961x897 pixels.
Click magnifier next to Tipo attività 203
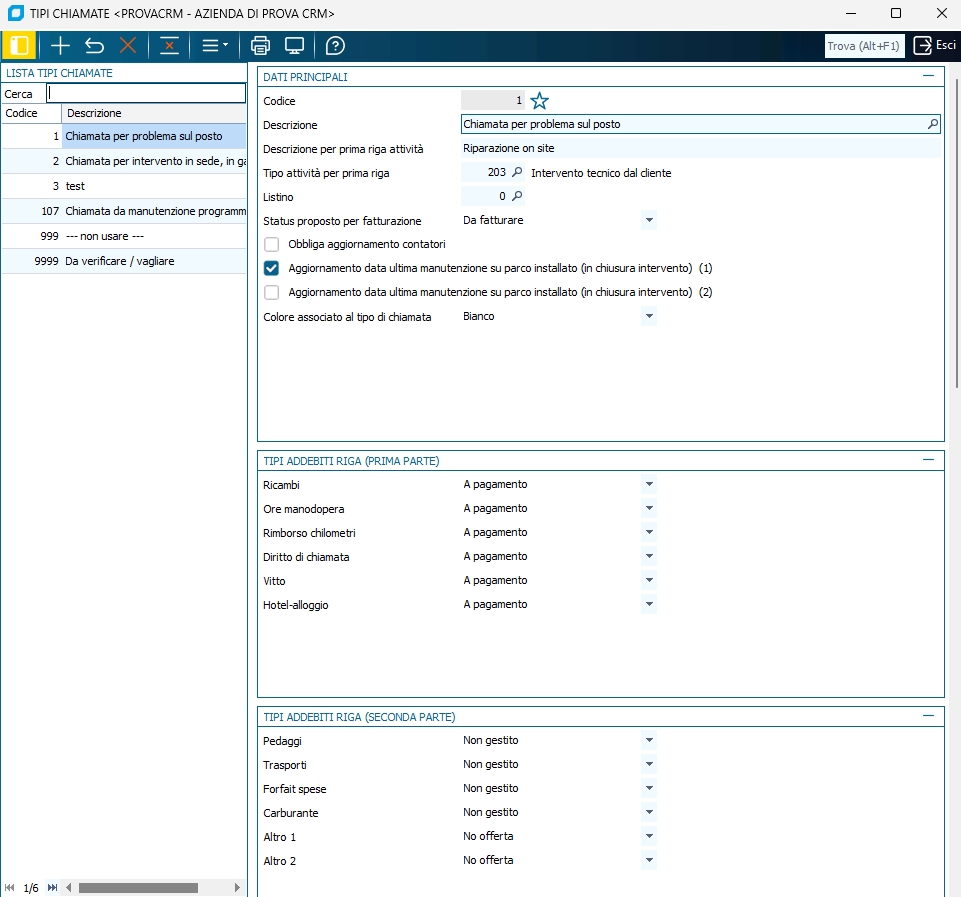[x=517, y=173]
